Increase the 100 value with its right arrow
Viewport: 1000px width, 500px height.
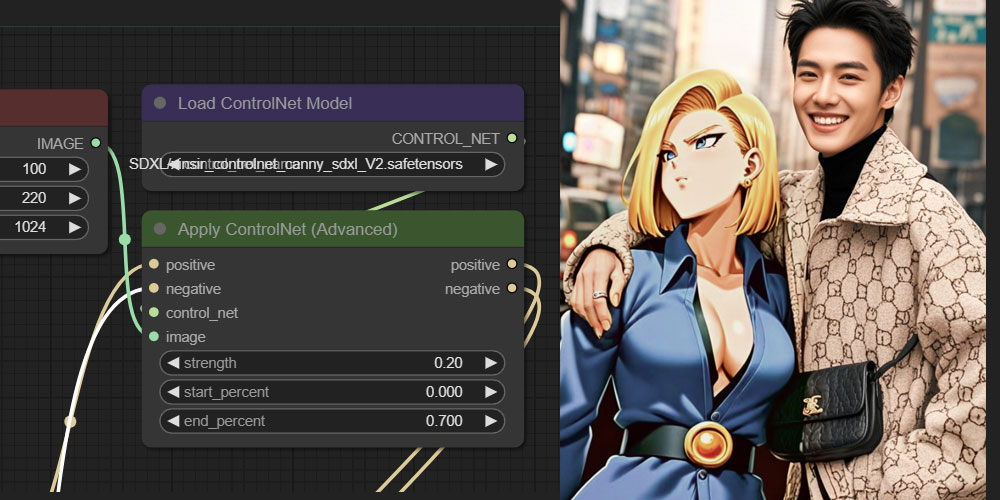(x=75, y=169)
